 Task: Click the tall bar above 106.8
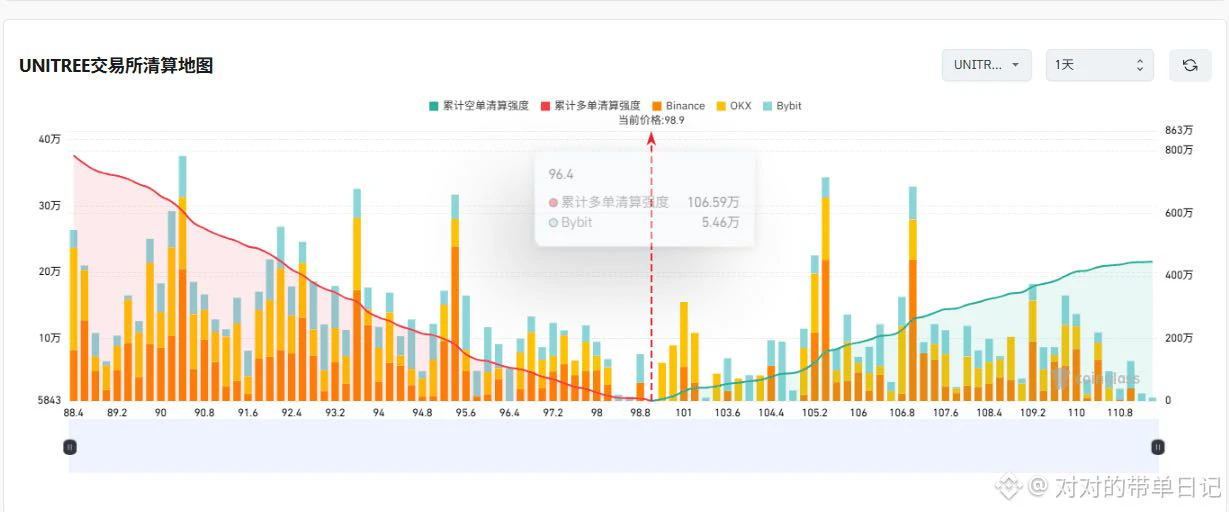click(x=913, y=293)
